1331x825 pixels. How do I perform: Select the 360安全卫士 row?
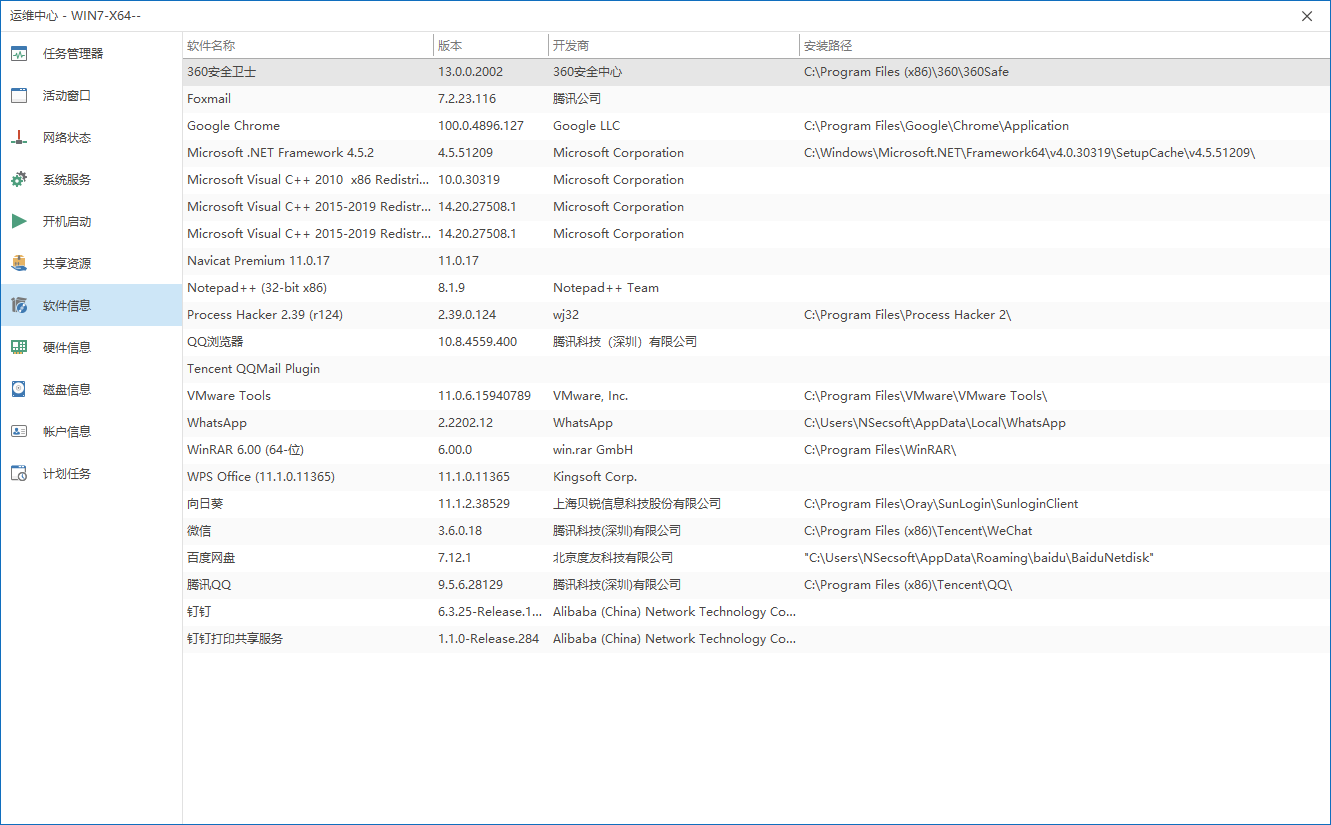pyautogui.click(x=756, y=72)
